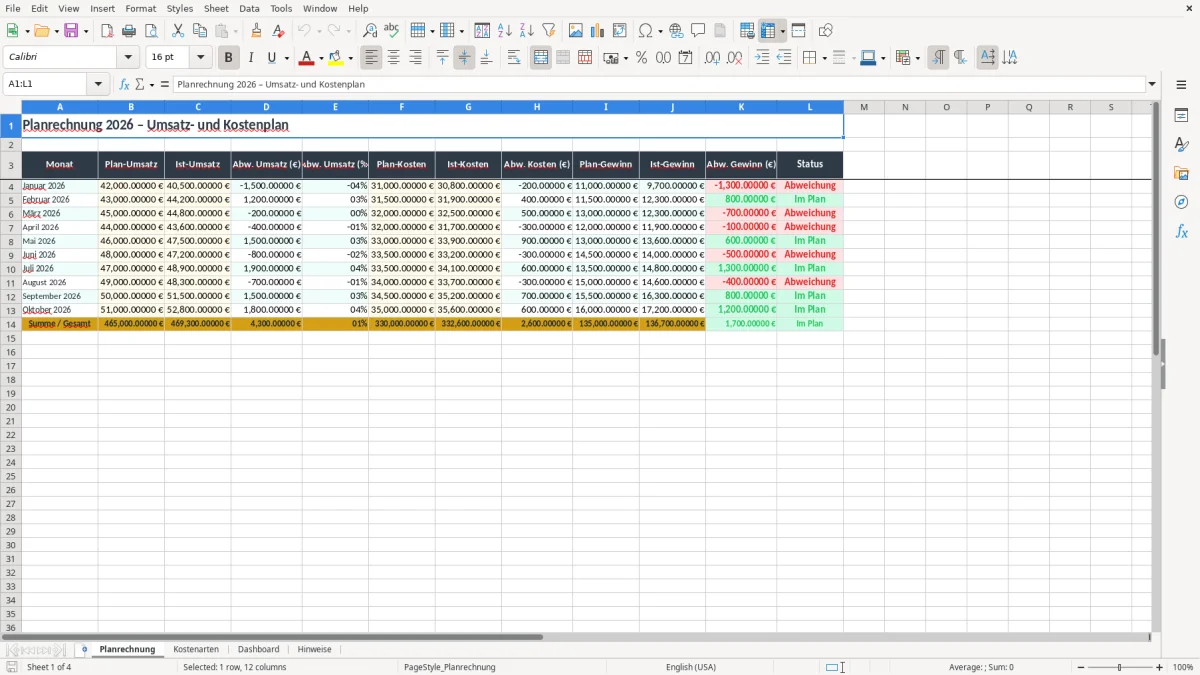The image size is (1200, 675).
Task: Open the Format menu
Action: coord(141,8)
